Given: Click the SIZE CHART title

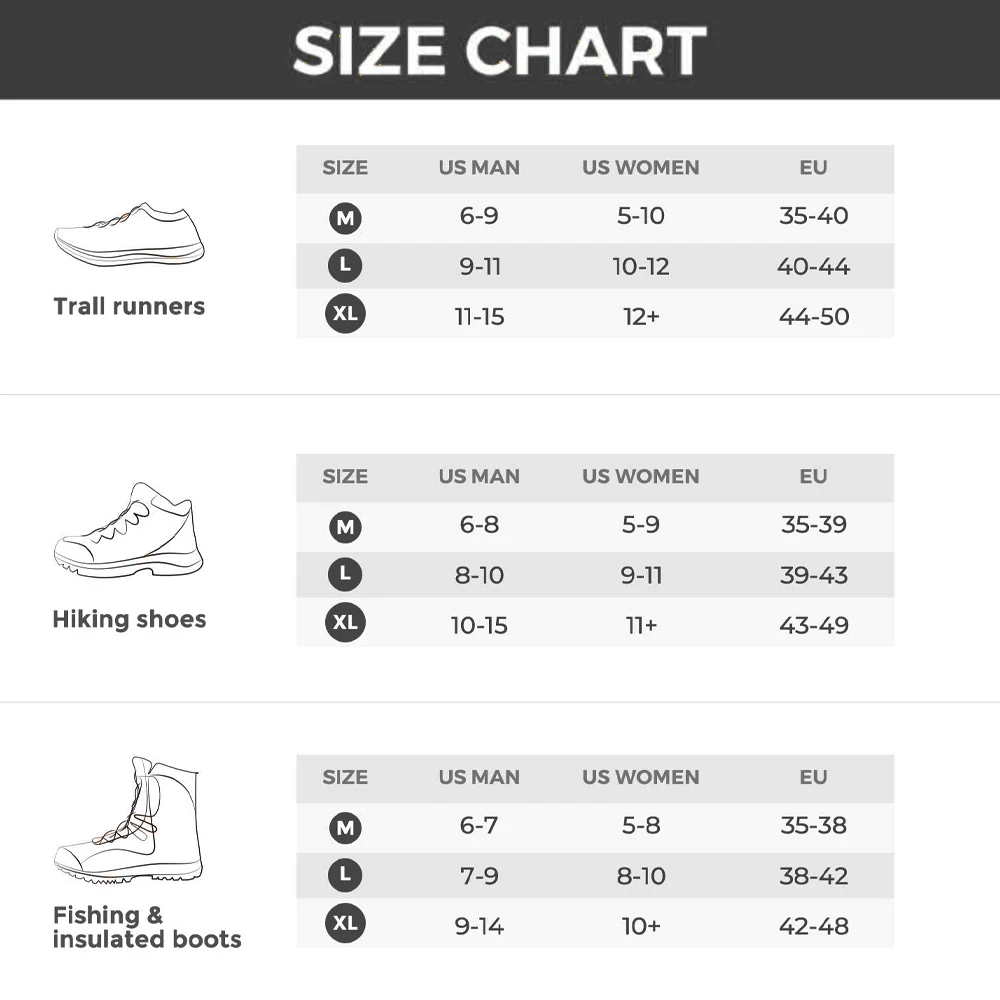Looking at the screenshot, I should 500,50.
